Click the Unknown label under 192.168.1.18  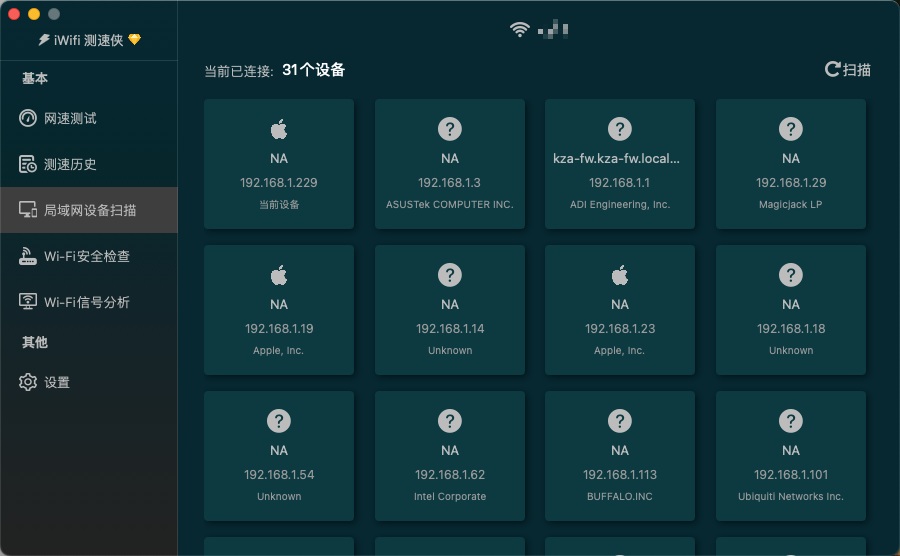click(791, 351)
